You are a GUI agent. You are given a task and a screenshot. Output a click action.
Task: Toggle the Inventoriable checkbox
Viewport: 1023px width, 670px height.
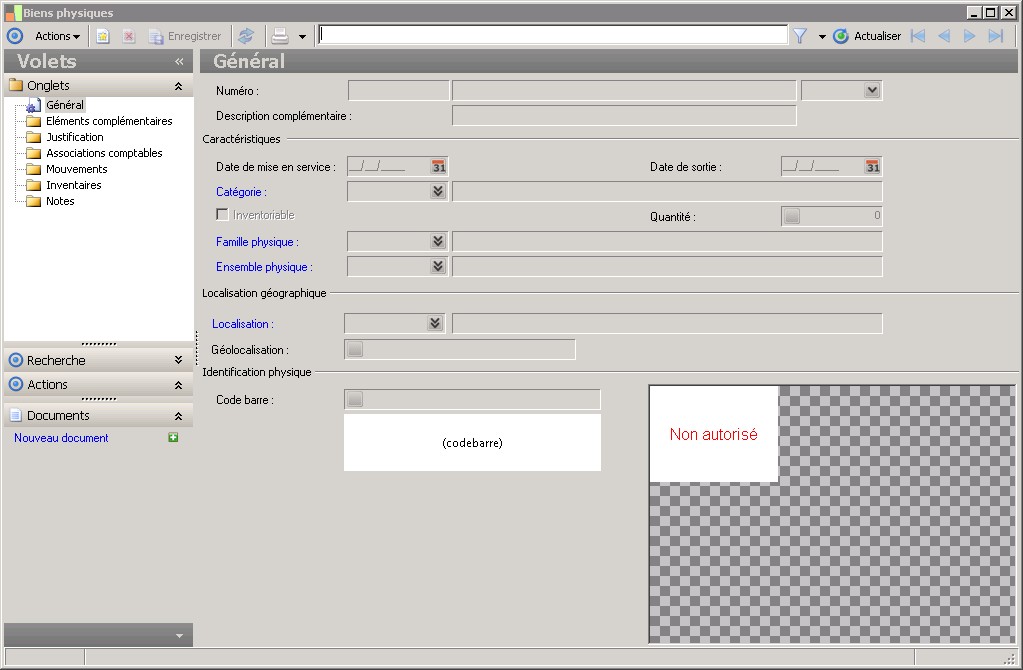pyautogui.click(x=222, y=215)
